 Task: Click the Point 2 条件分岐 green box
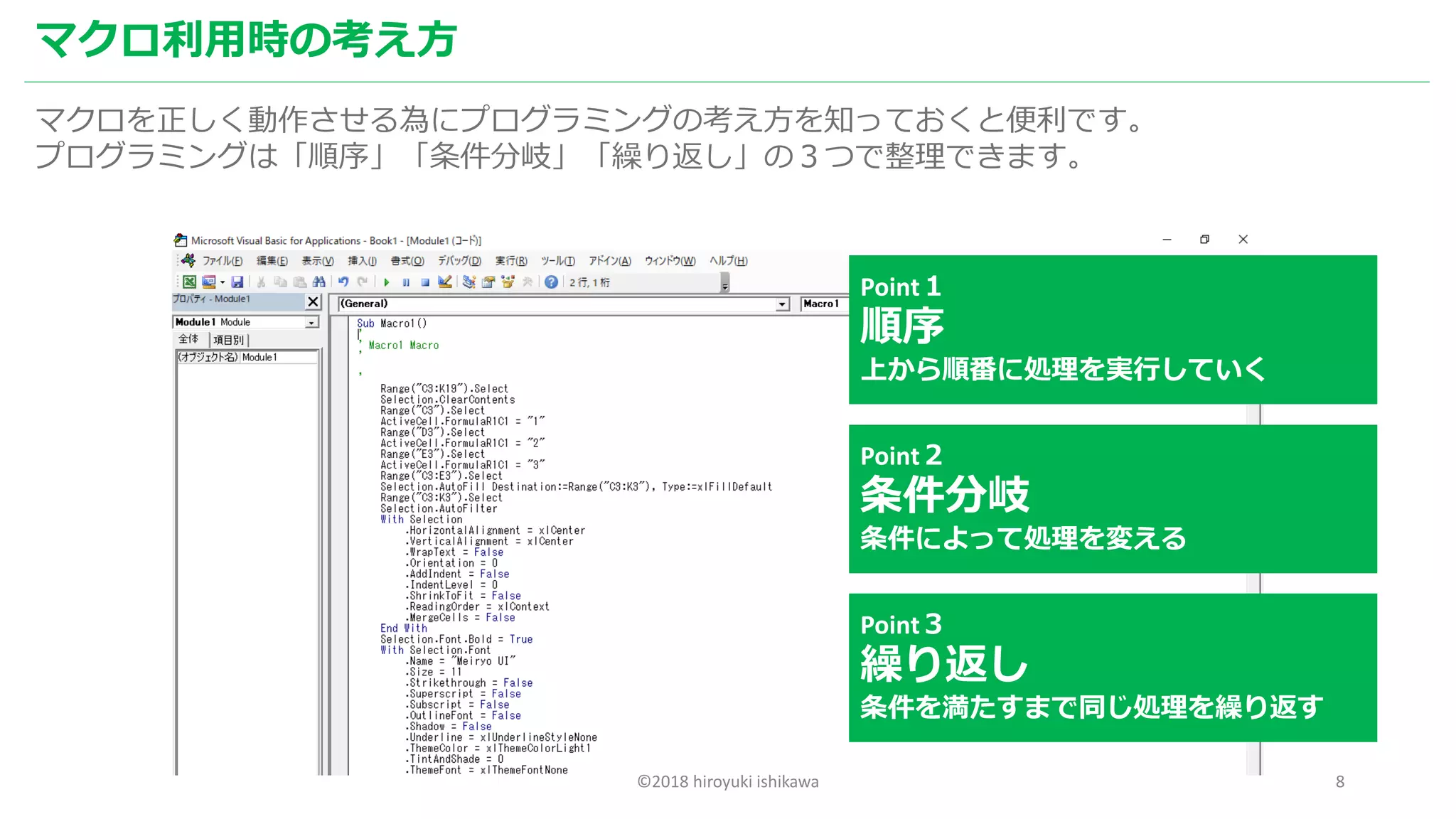pyautogui.click(x=1113, y=499)
